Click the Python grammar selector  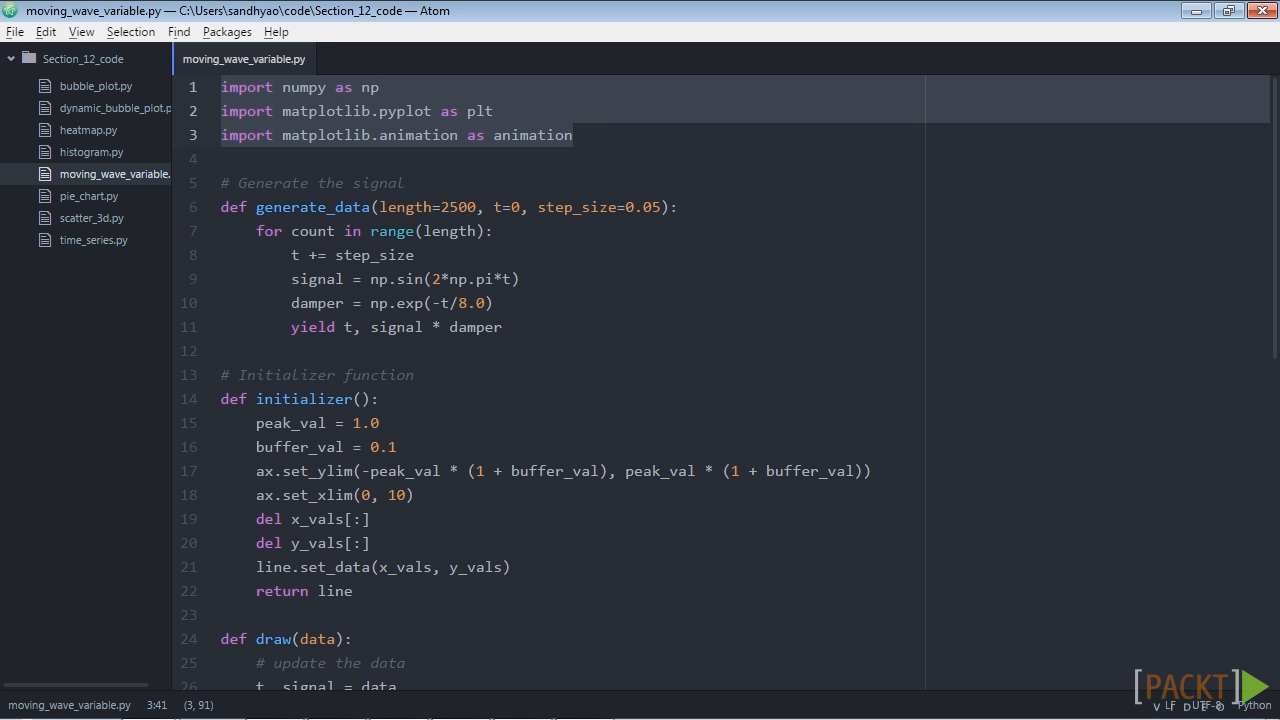click(1254, 705)
